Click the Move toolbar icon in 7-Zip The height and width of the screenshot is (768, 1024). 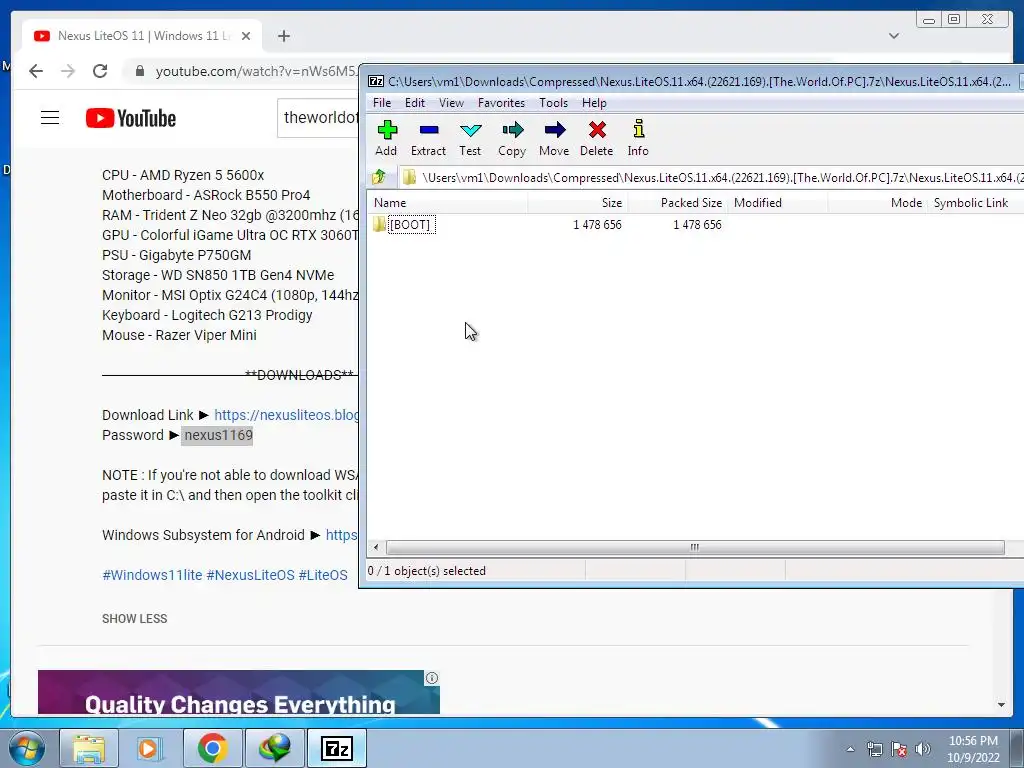tap(554, 138)
